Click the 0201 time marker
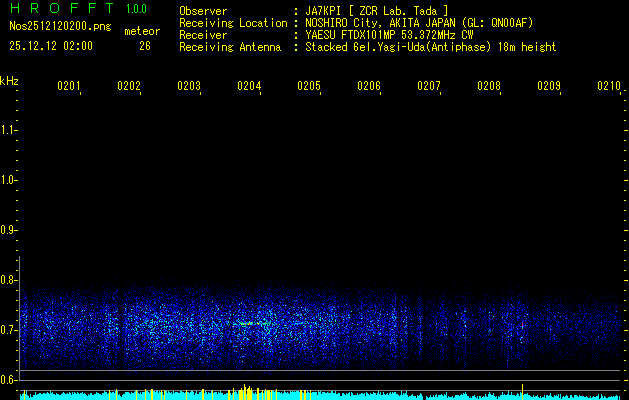This screenshot has width=629, height=400. point(69,86)
